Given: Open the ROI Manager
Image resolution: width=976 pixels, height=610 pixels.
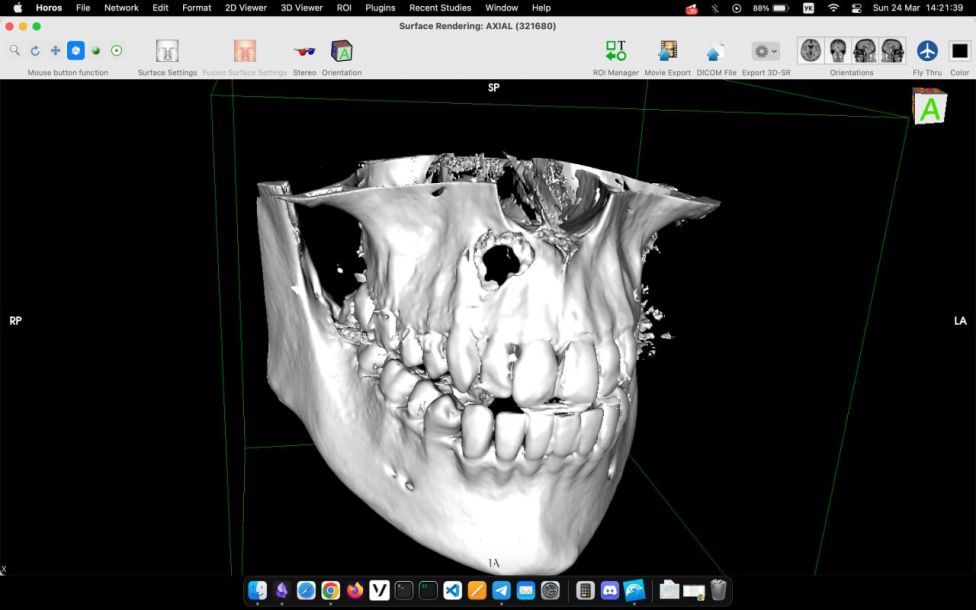Looking at the screenshot, I should [x=615, y=51].
